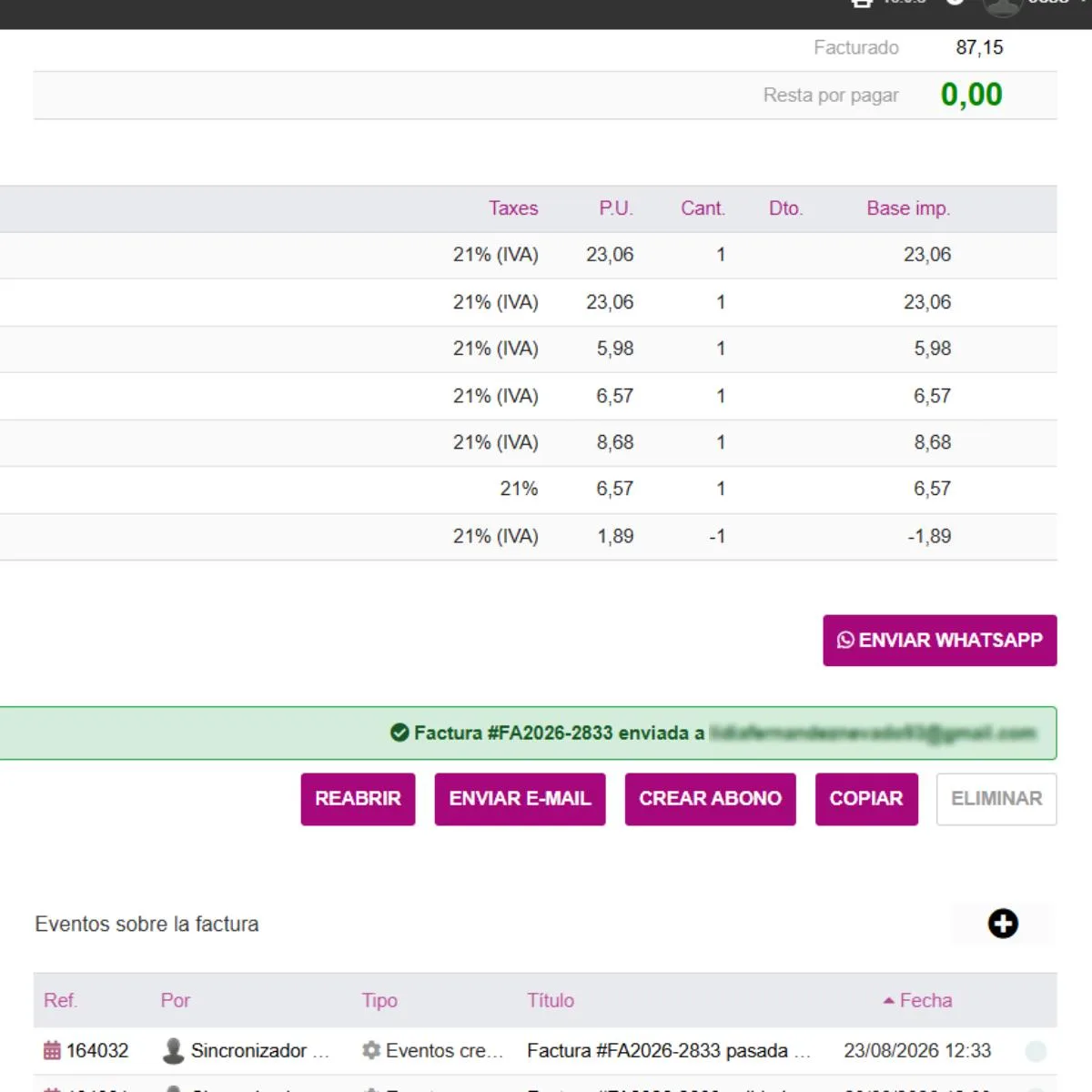
Task: Click the Eliminar button
Action: [x=996, y=799]
